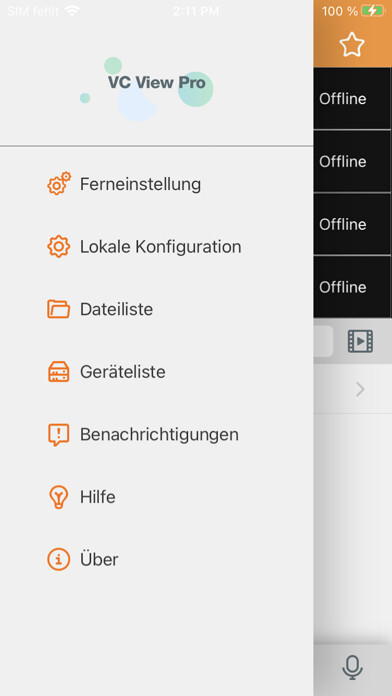The height and width of the screenshot is (696, 392).
Task: Open the video playback film icon
Action: 360,341
